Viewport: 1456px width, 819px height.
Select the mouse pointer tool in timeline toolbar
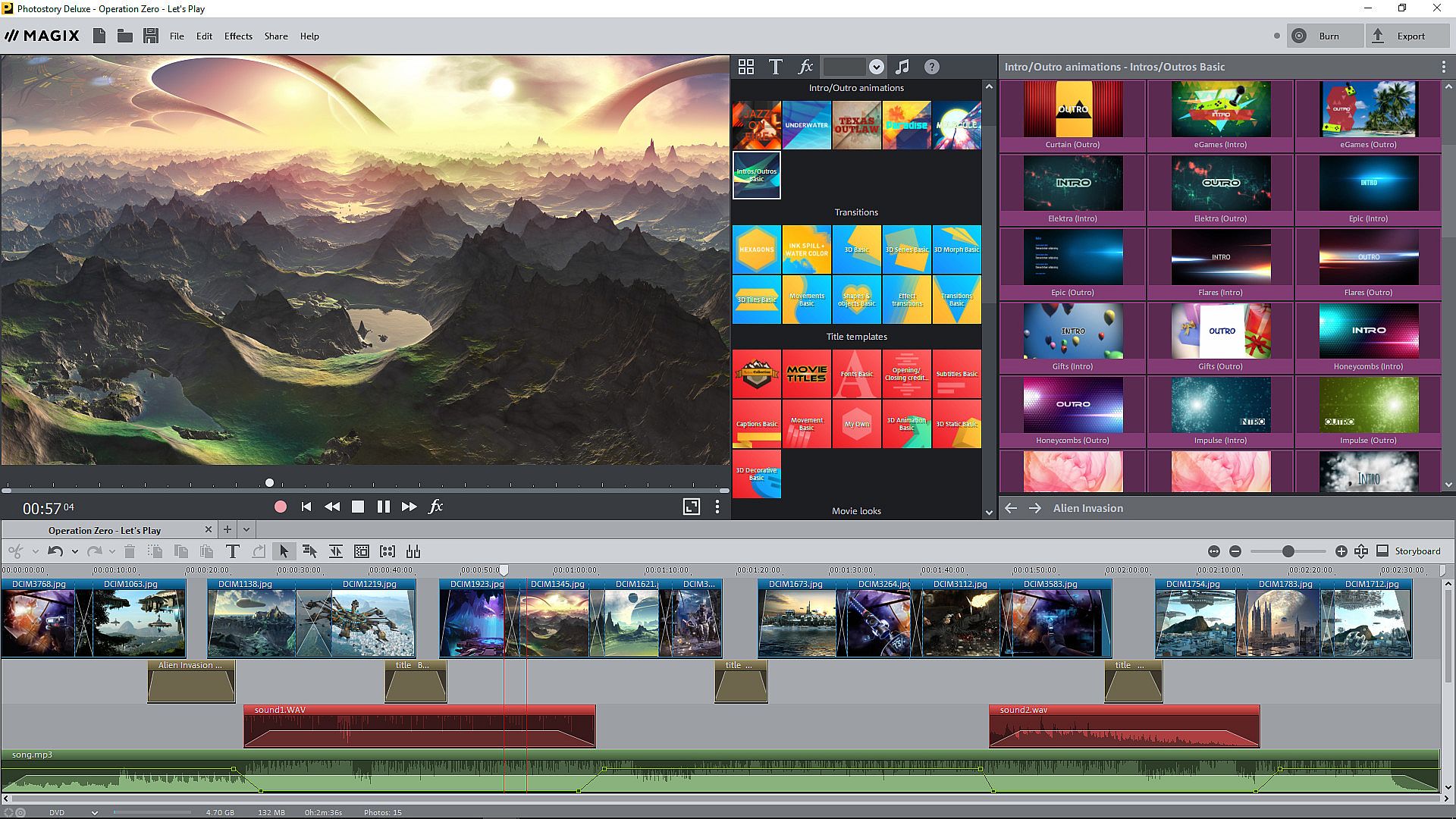pyautogui.click(x=284, y=551)
